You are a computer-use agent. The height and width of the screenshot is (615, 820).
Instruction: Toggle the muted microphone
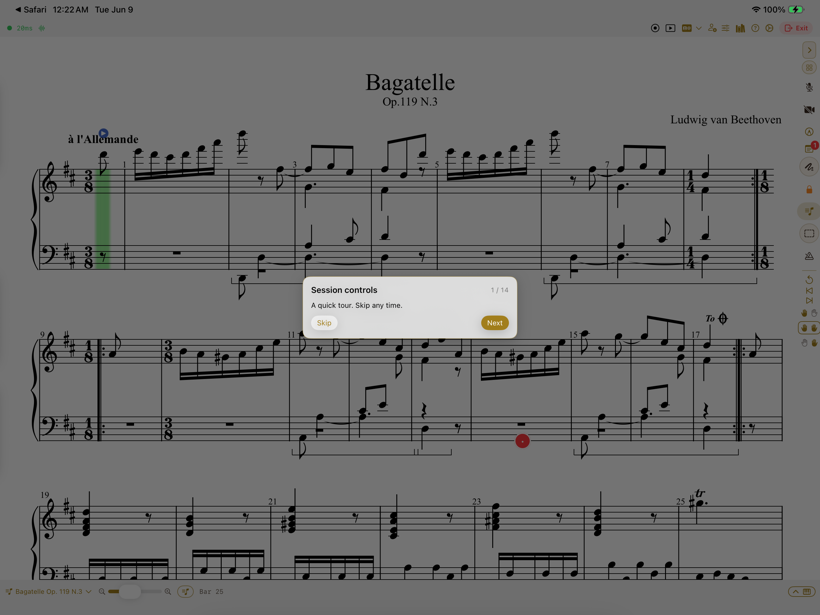coord(809,87)
